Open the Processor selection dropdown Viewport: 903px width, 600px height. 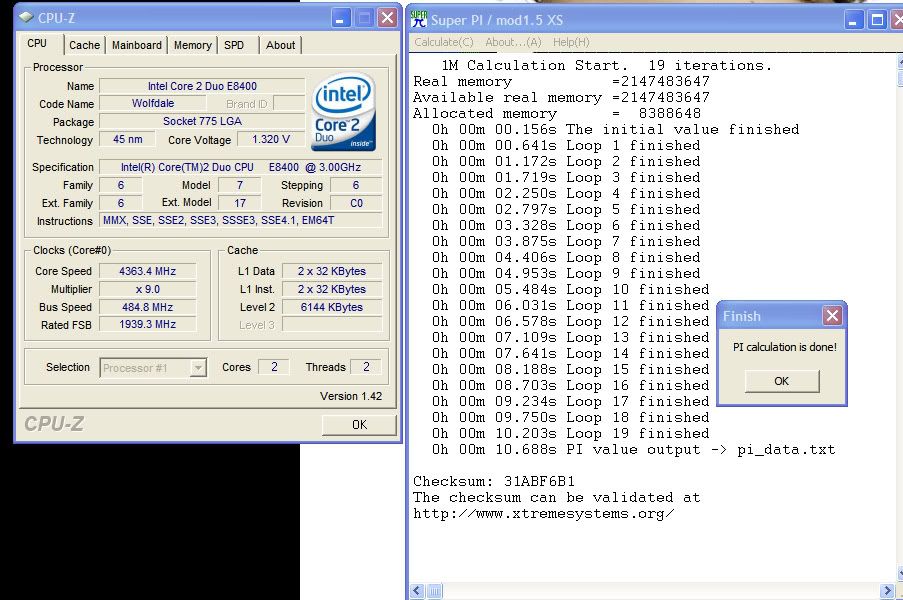[x=198, y=367]
